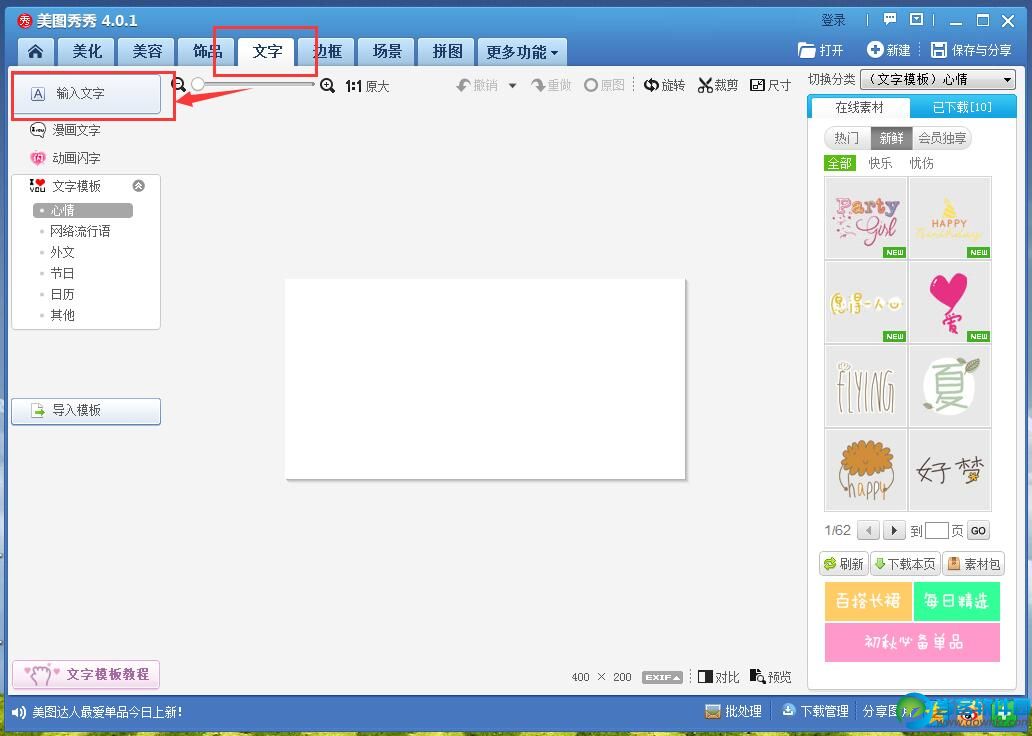
Task: Click the 新建 new canvas button
Action: click(x=889, y=50)
